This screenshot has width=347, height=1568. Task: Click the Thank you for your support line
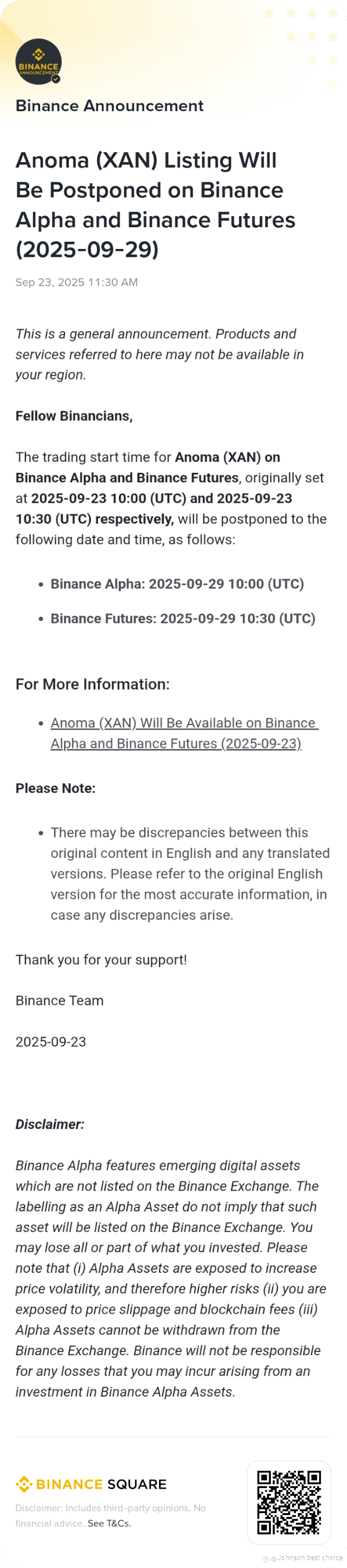point(101,960)
